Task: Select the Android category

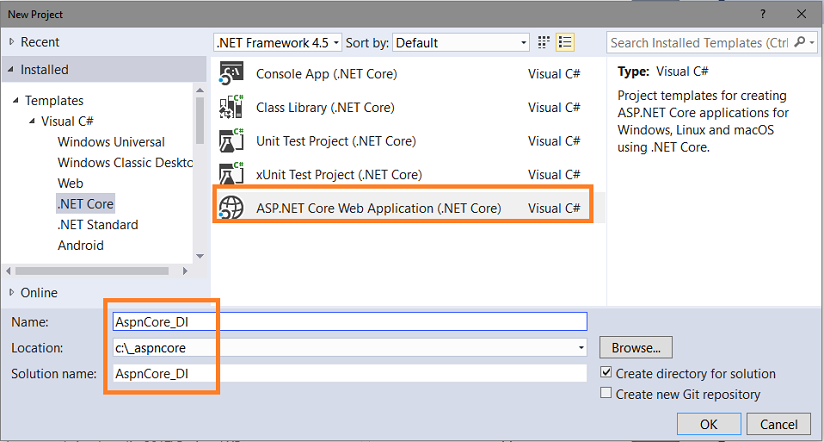Action: click(x=80, y=245)
